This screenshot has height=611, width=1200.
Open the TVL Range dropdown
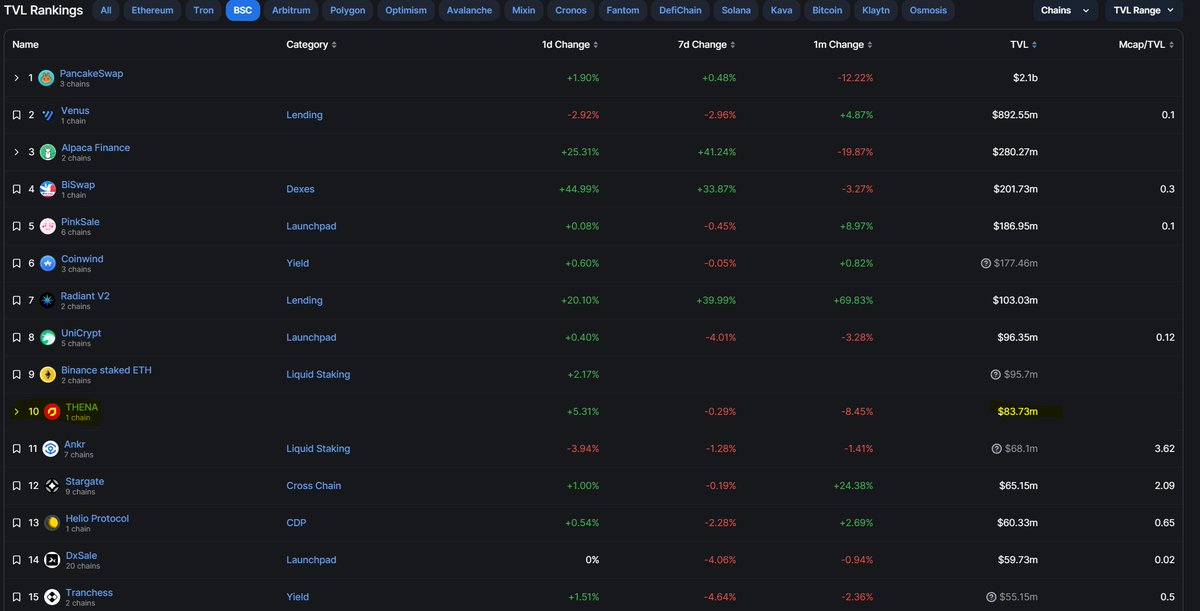(1144, 11)
